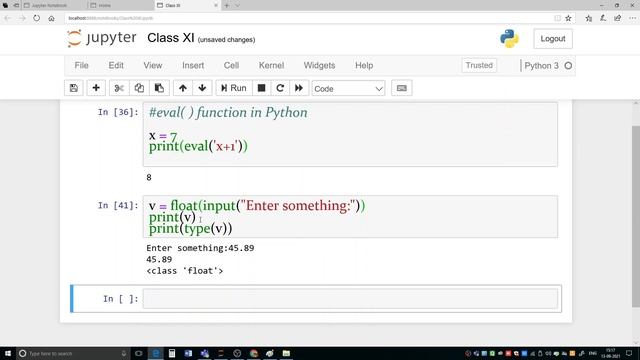Paste cells below icon
640x360 pixels.
tap(159, 88)
